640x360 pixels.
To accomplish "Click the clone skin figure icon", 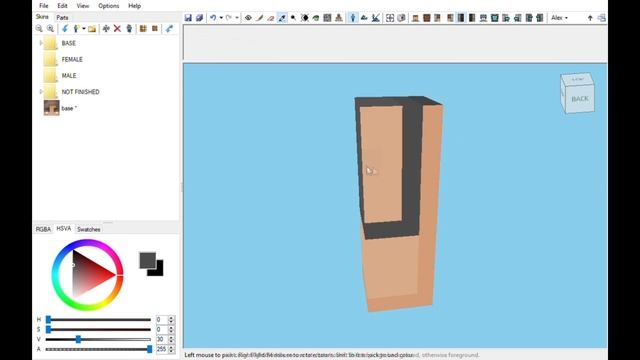I will point(129,29).
